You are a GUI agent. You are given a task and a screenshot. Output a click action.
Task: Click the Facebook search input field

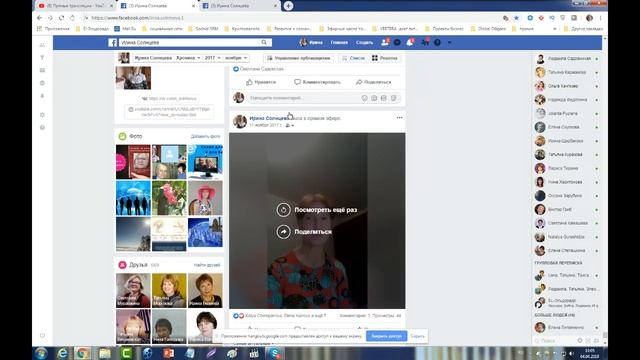click(x=189, y=42)
